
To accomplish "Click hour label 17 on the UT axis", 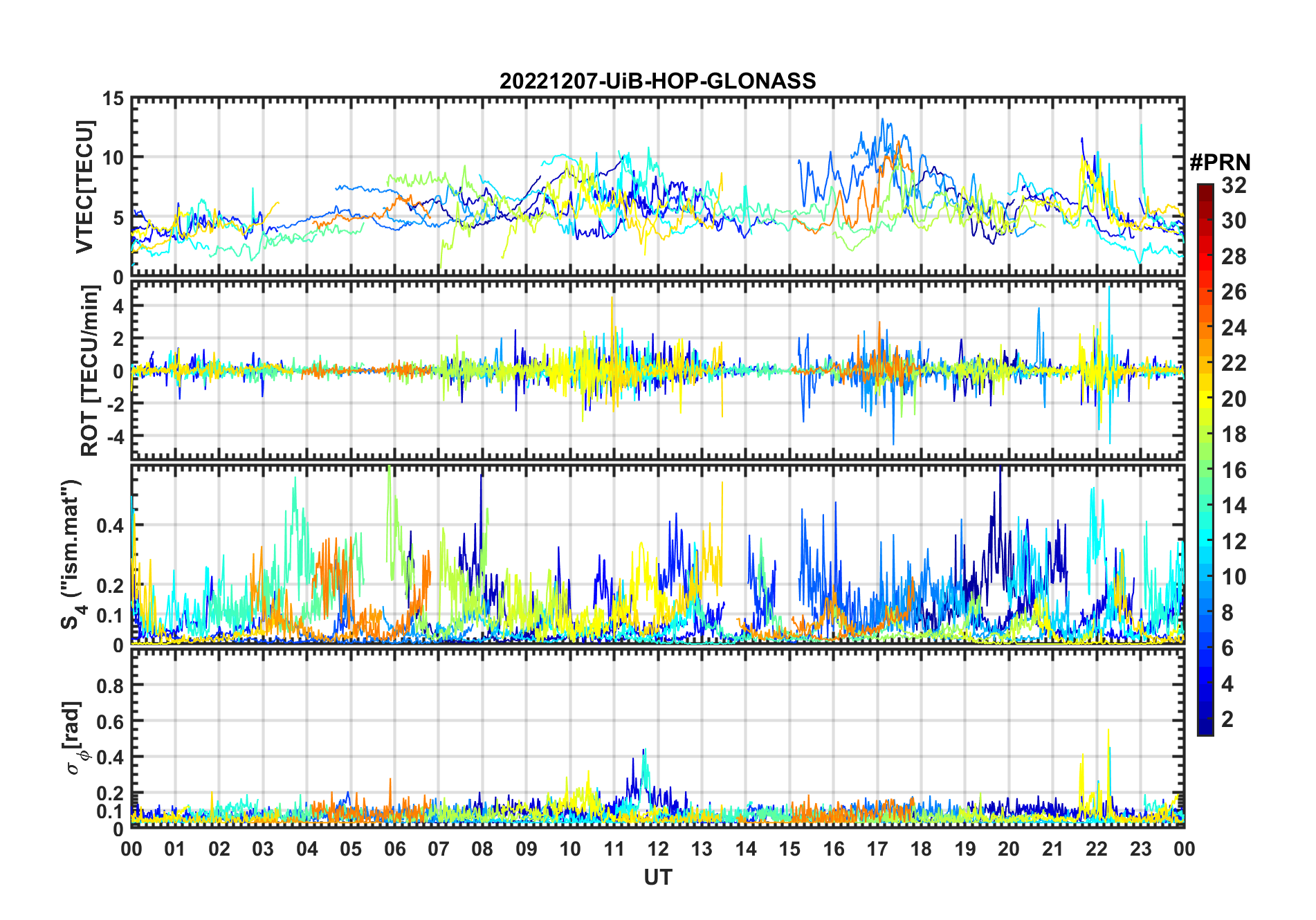I will (877, 849).
